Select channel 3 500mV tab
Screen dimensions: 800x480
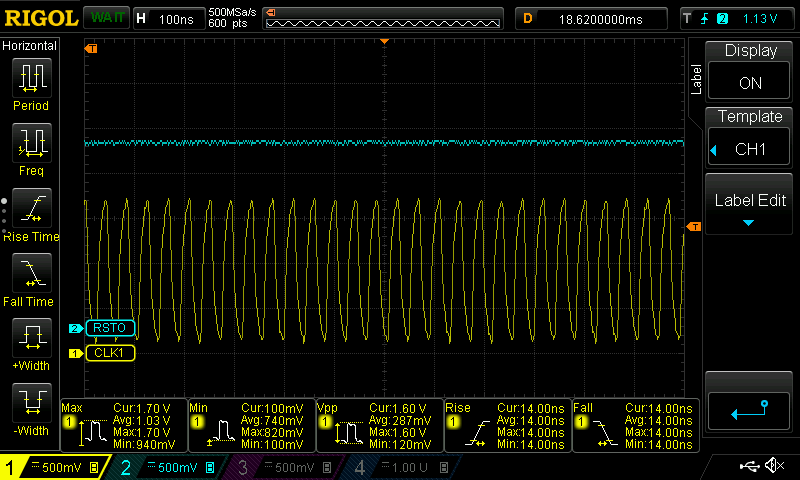coord(285,467)
